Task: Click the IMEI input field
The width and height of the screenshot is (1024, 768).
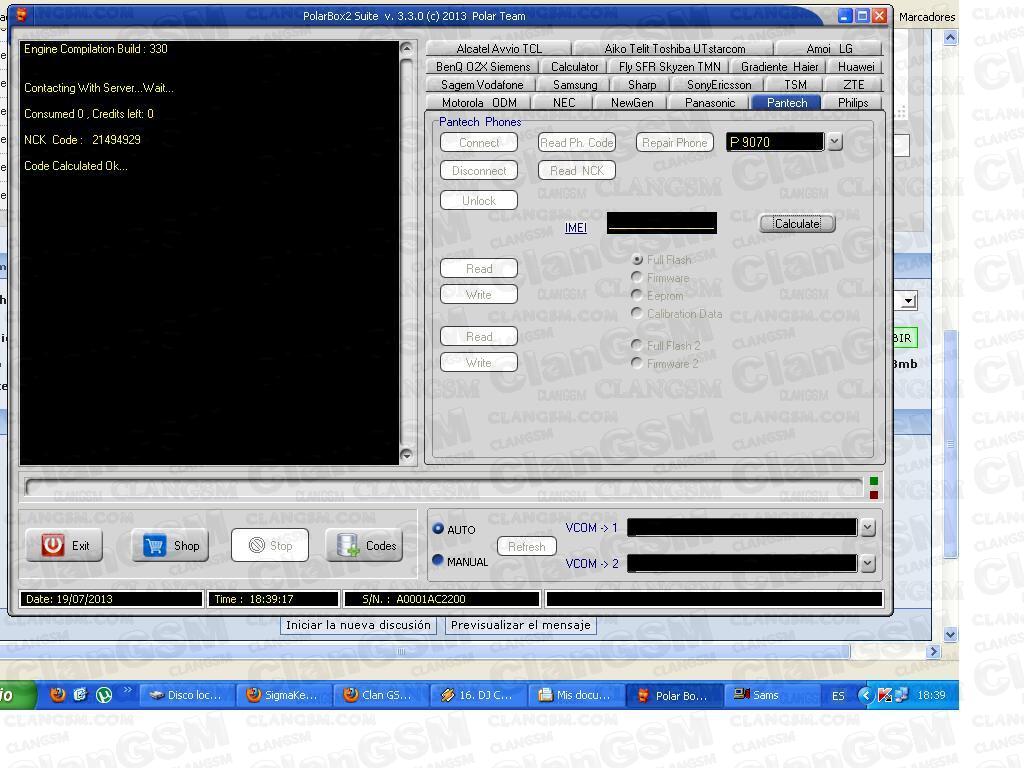Action: pos(662,223)
